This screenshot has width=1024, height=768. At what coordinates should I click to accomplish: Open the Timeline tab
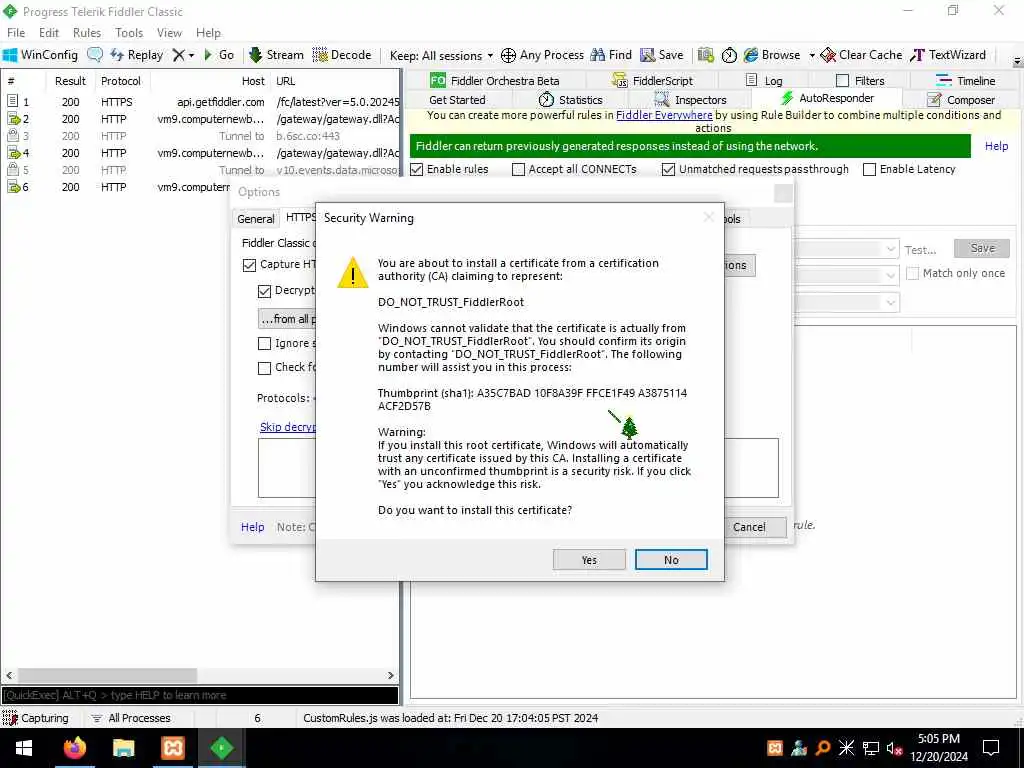click(965, 80)
